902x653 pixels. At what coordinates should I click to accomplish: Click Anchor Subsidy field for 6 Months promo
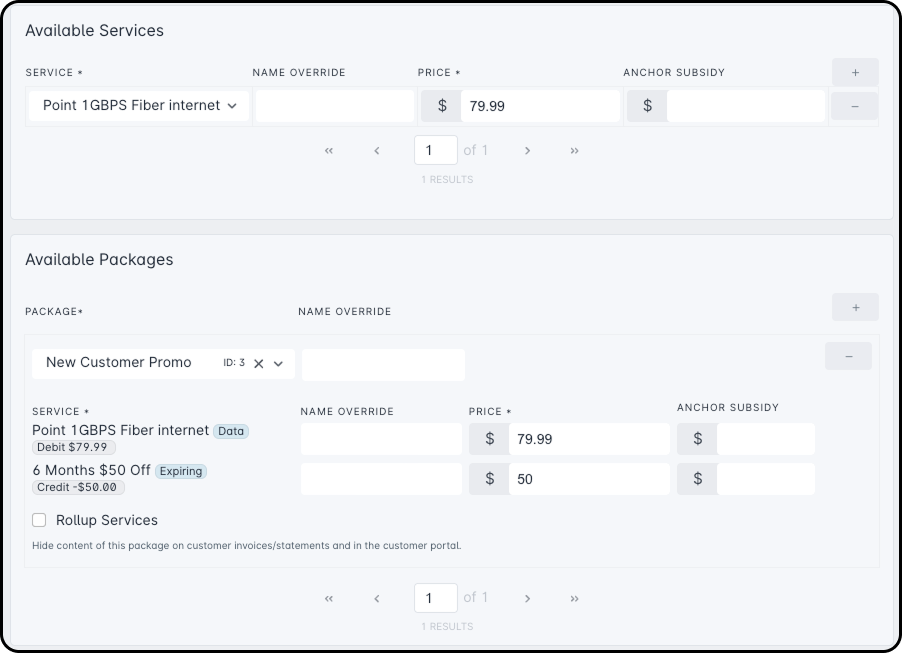point(765,479)
